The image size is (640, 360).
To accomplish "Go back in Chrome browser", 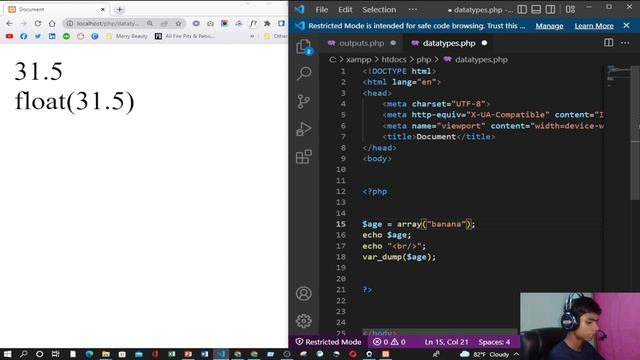I will tap(9, 23).
